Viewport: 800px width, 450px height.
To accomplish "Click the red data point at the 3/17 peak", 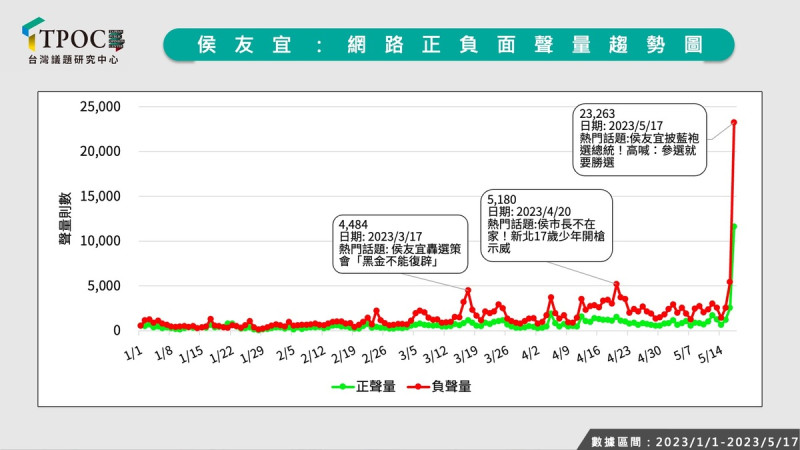I will click(468, 290).
